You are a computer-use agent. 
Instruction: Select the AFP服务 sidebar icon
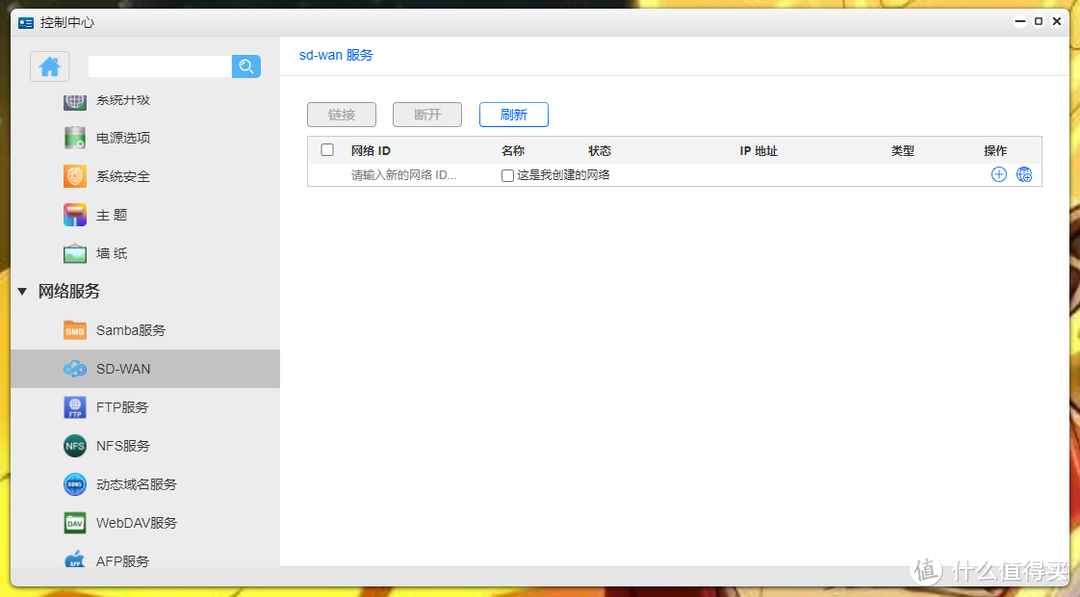74,560
